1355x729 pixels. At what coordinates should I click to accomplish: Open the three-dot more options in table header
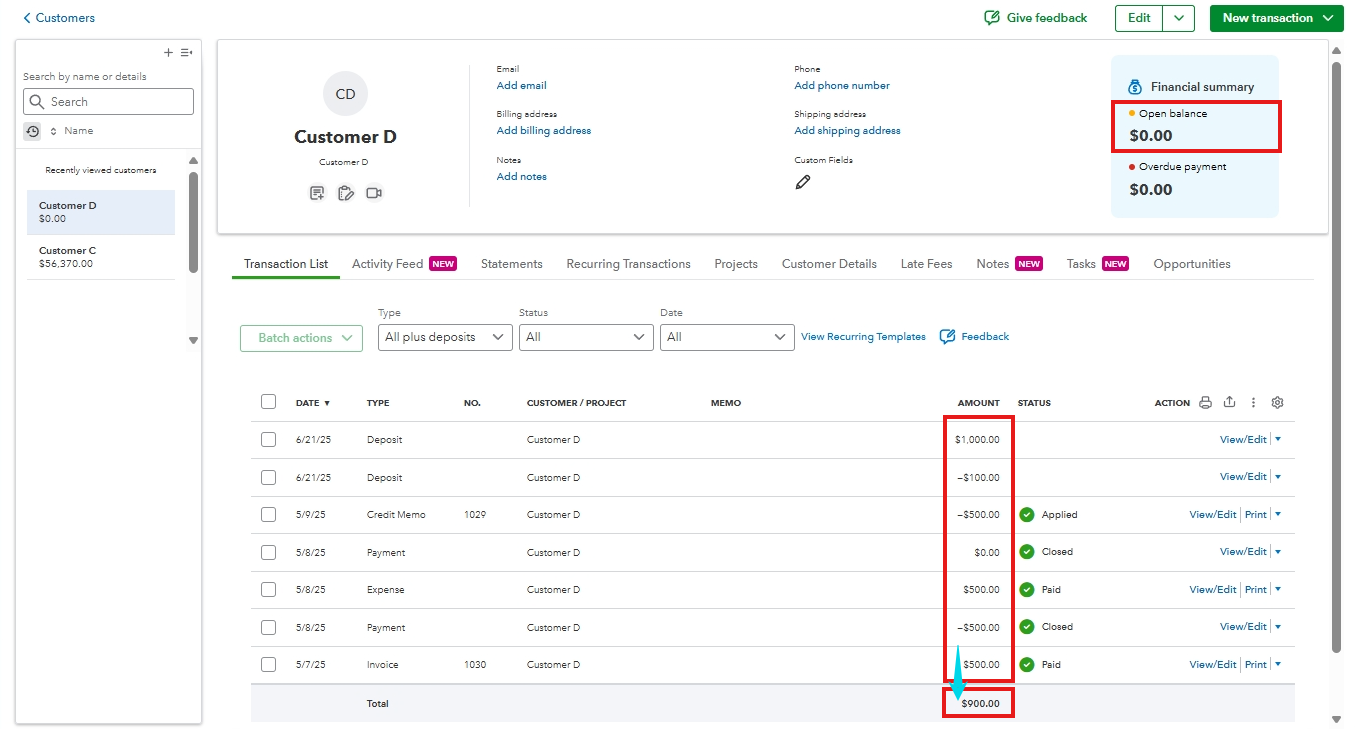pyautogui.click(x=1253, y=403)
